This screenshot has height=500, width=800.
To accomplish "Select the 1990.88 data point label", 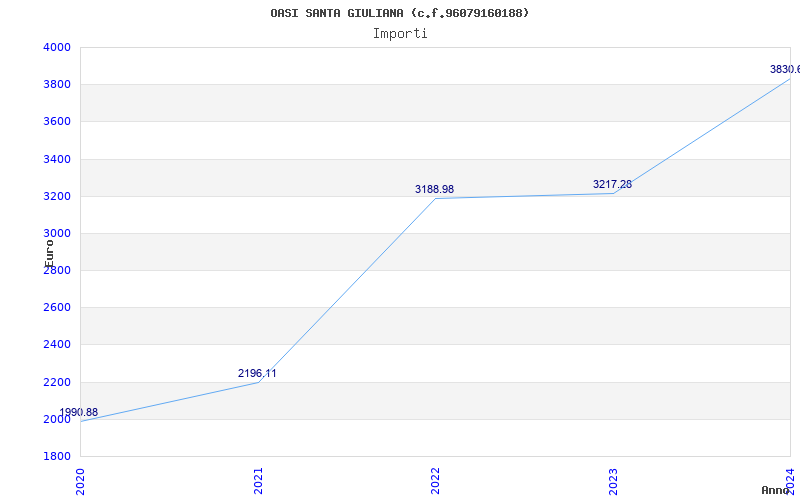I will 78,412.
